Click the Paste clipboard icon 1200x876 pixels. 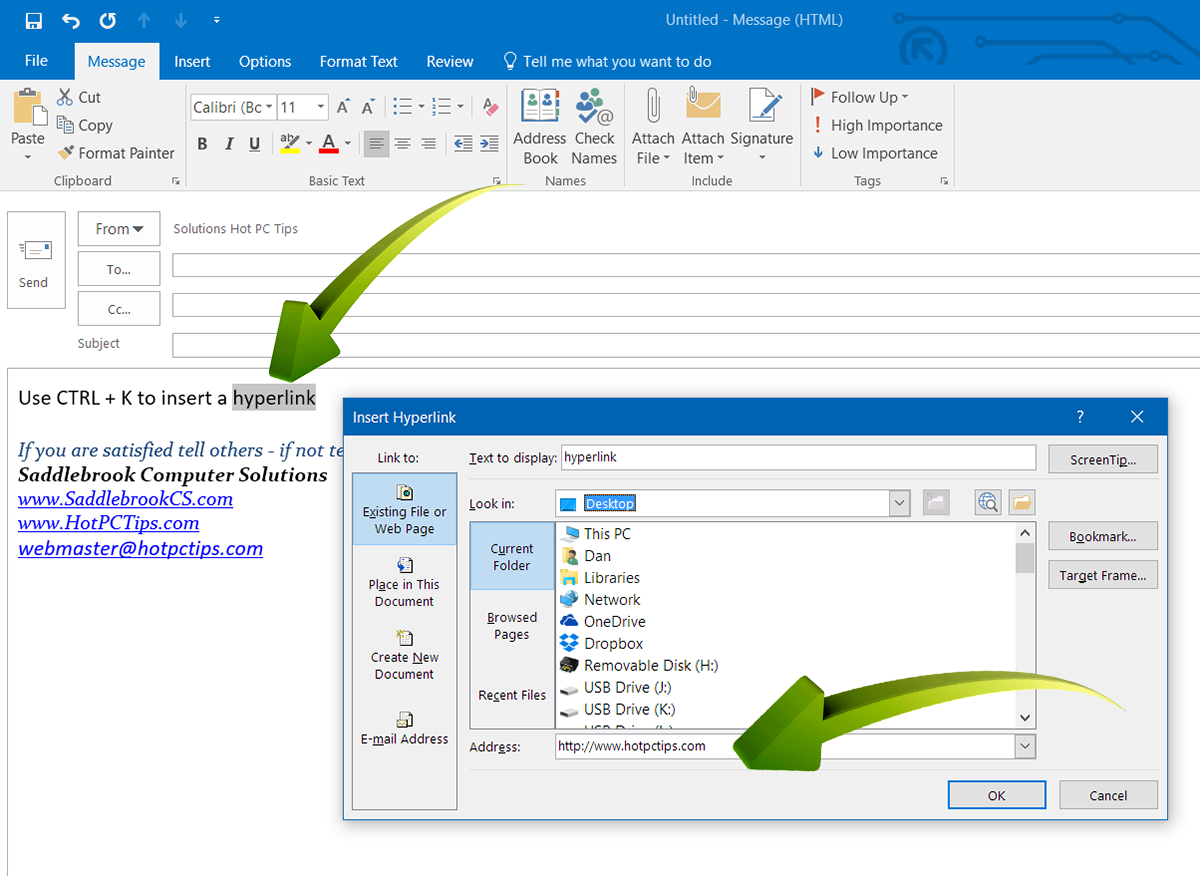[28, 108]
